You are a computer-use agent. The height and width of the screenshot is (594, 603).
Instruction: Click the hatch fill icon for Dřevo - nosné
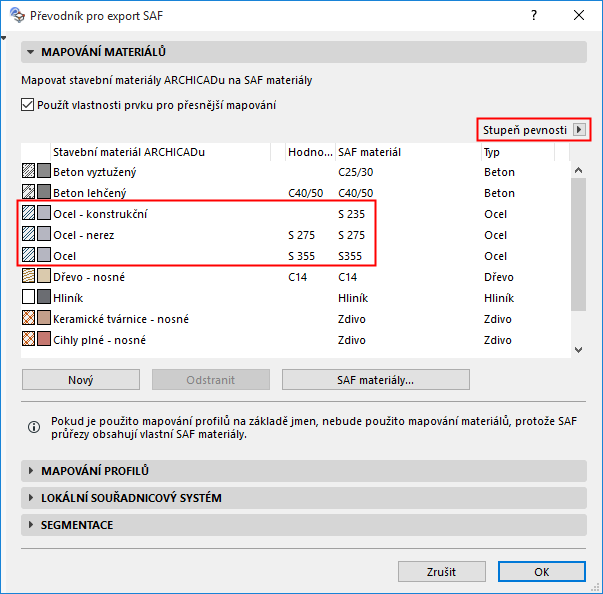pos(28,276)
